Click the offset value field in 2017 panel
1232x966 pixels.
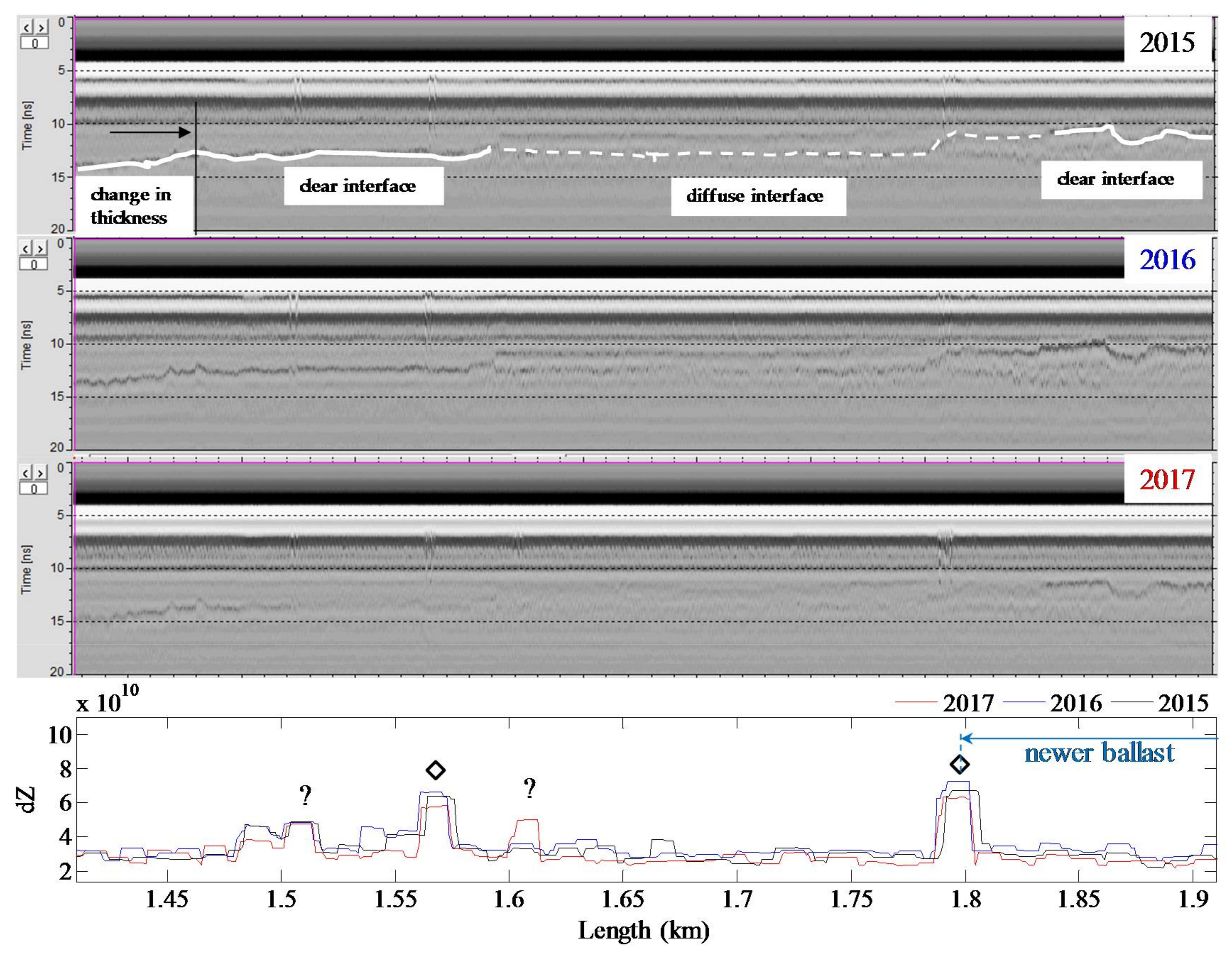(x=33, y=489)
